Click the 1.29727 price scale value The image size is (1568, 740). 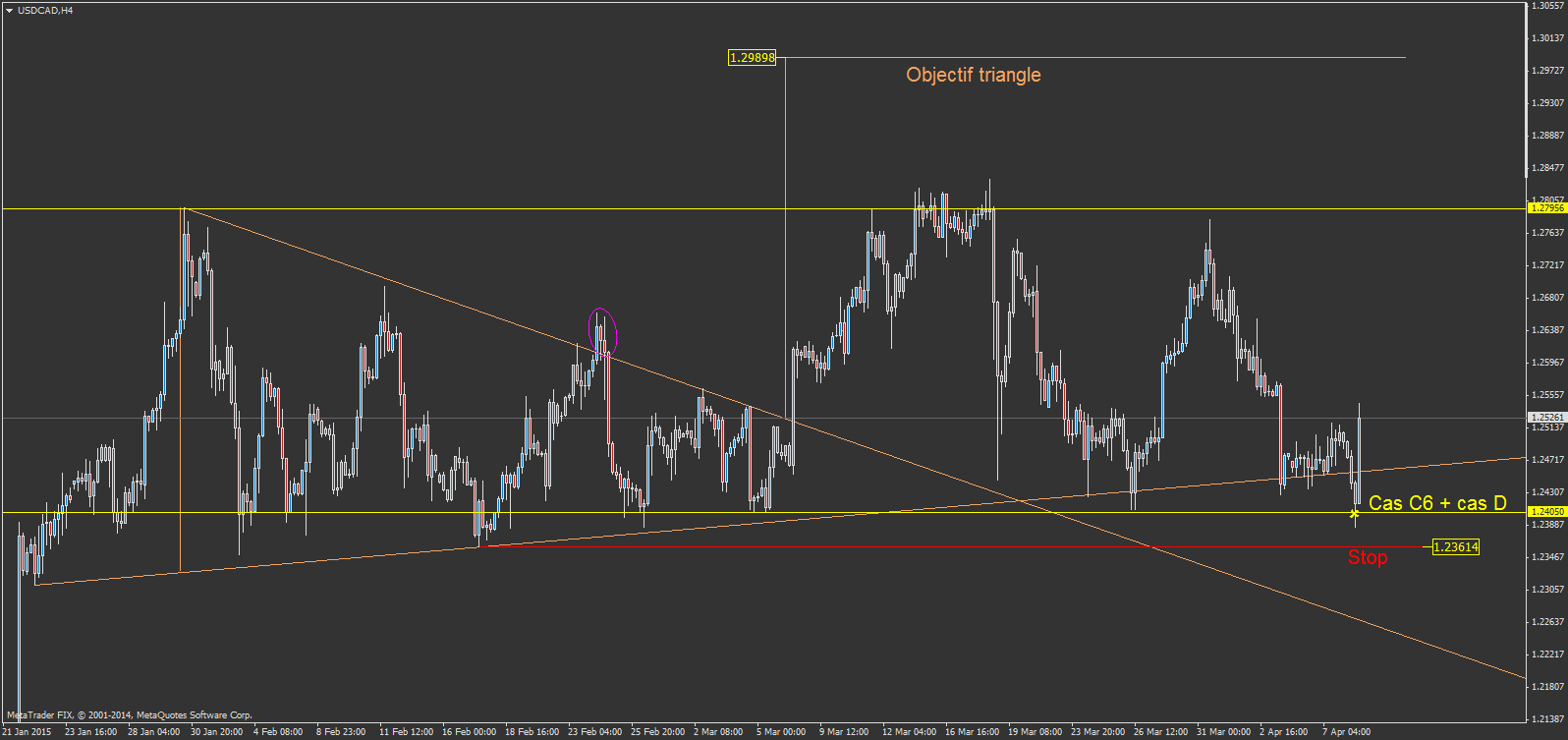tap(1548, 71)
